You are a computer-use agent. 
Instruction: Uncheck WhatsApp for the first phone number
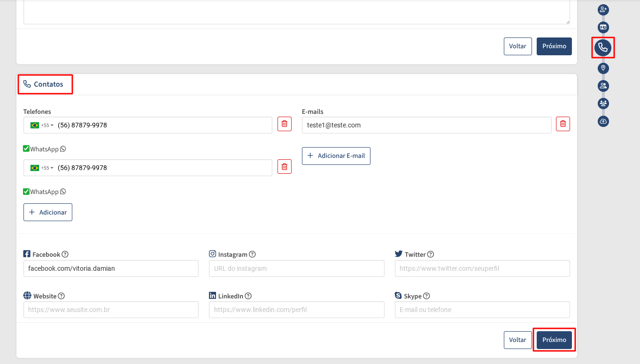pyautogui.click(x=26, y=149)
